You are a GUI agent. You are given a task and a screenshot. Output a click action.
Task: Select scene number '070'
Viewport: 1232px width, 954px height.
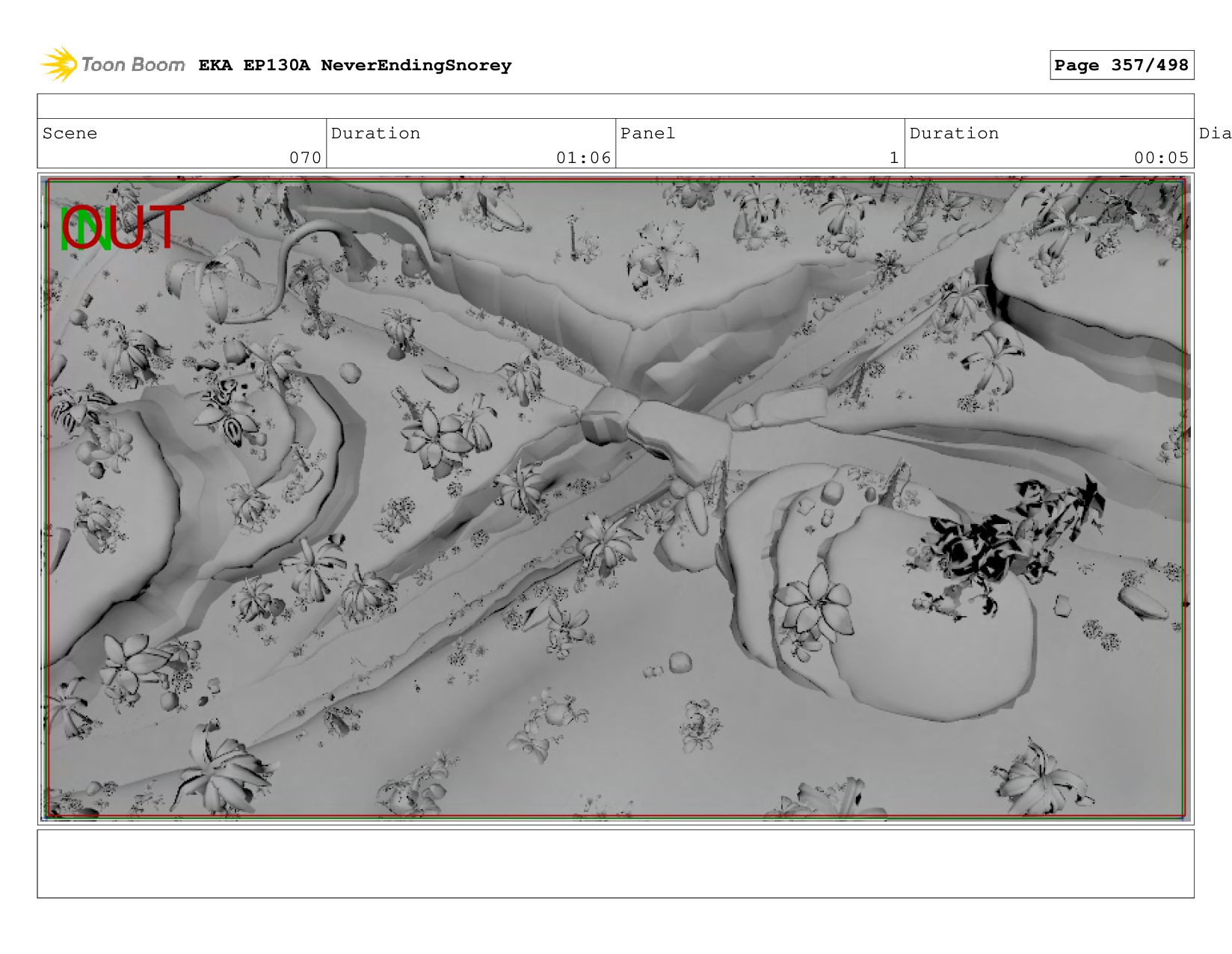click(x=305, y=157)
